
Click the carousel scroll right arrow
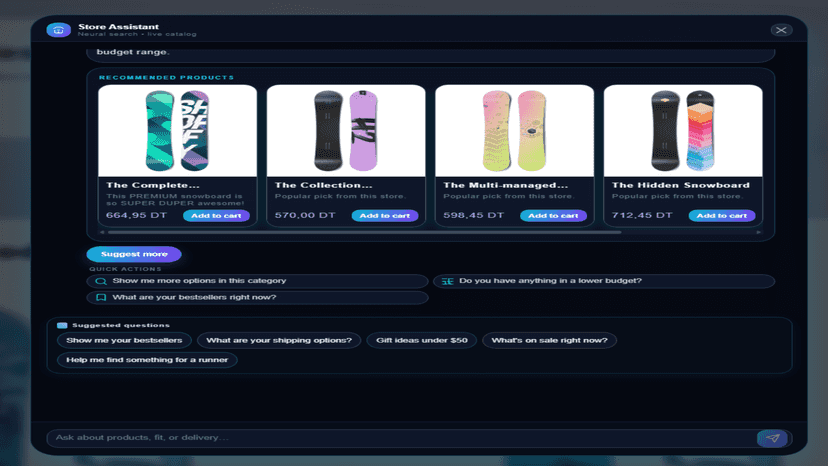click(x=758, y=232)
